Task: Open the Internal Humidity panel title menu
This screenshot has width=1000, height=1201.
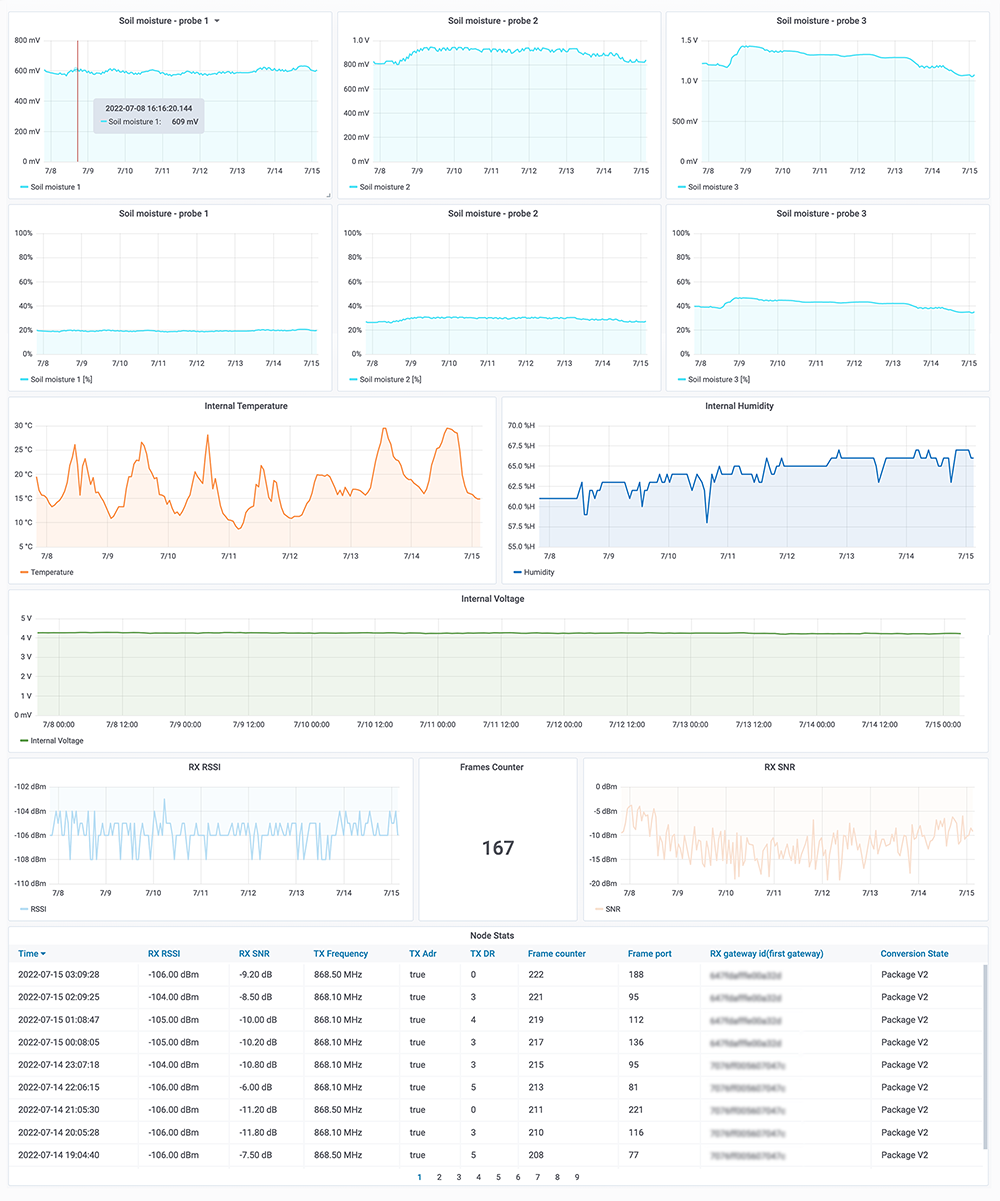Action: click(x=739, y=406)
